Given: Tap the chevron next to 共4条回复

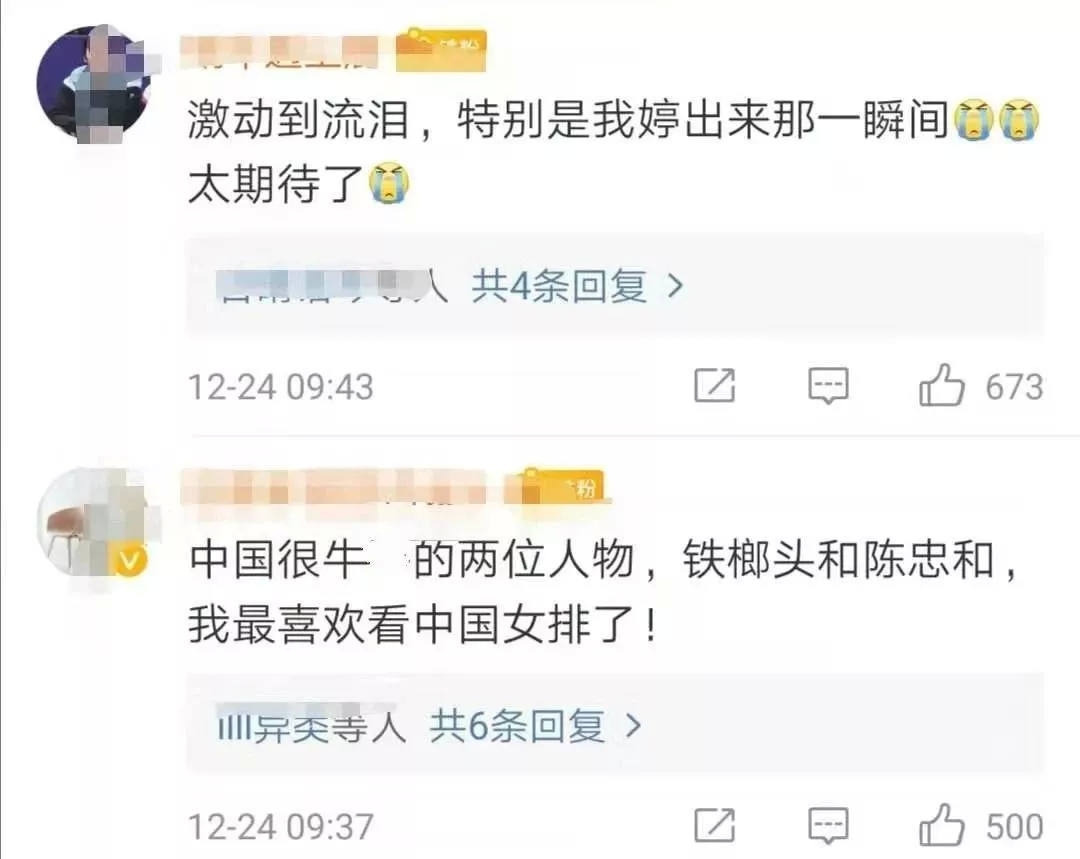Looking at the screenshot, I should 676,286.
